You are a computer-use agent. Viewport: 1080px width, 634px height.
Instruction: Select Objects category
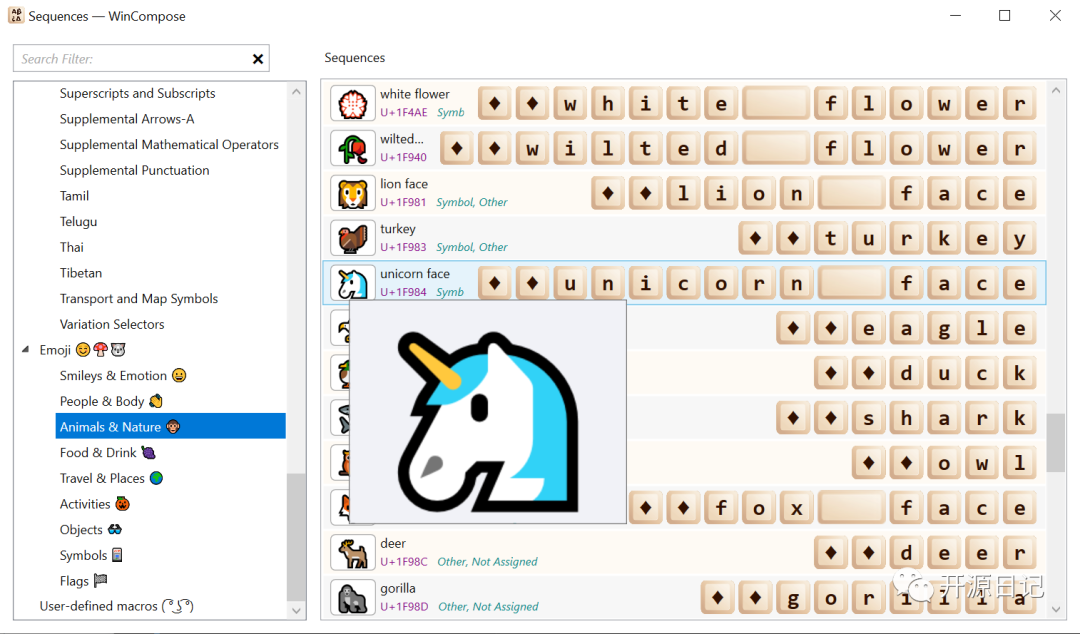[x=90, y=529]
